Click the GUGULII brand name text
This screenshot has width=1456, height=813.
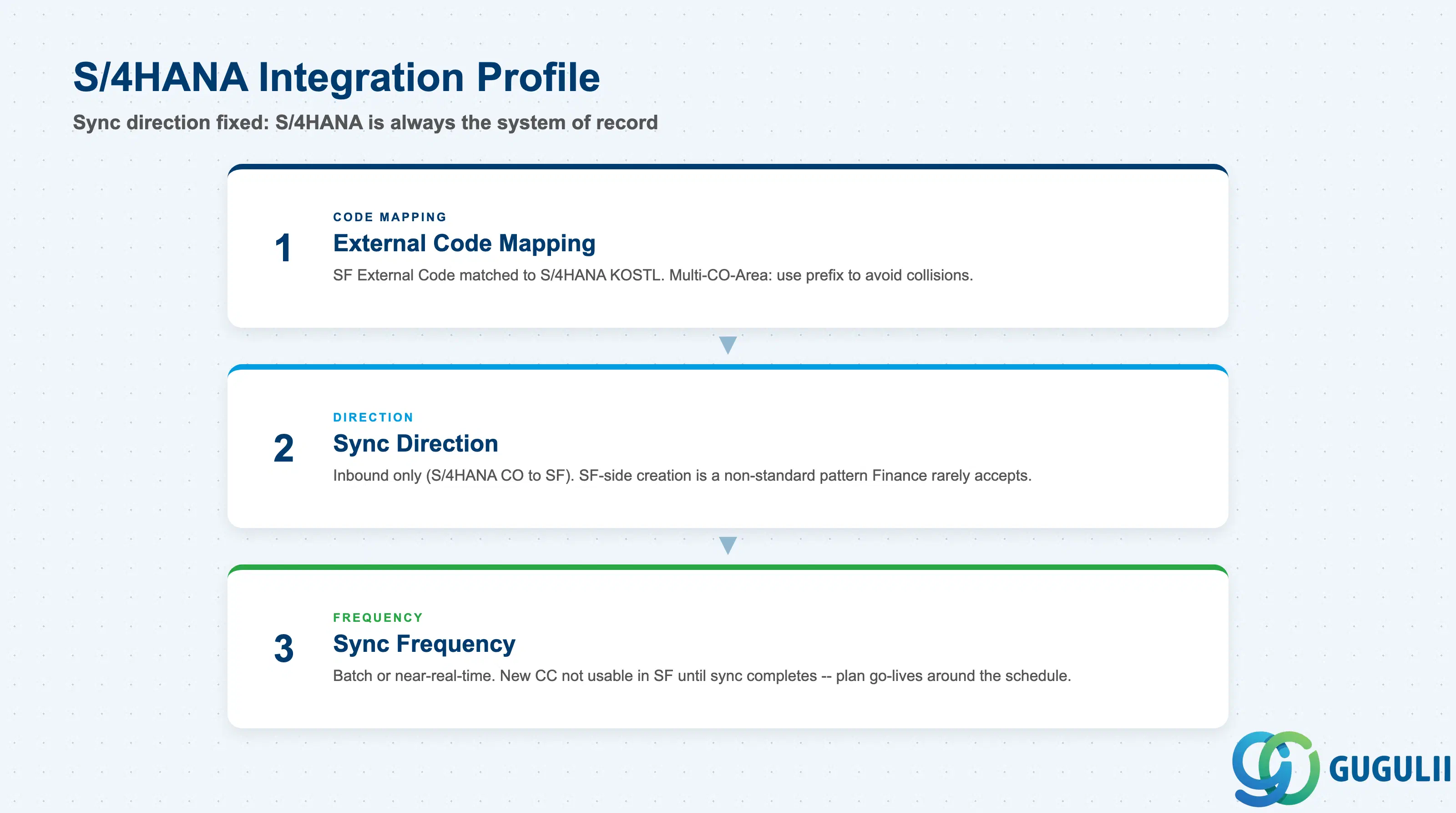[x=1390, y=769]
